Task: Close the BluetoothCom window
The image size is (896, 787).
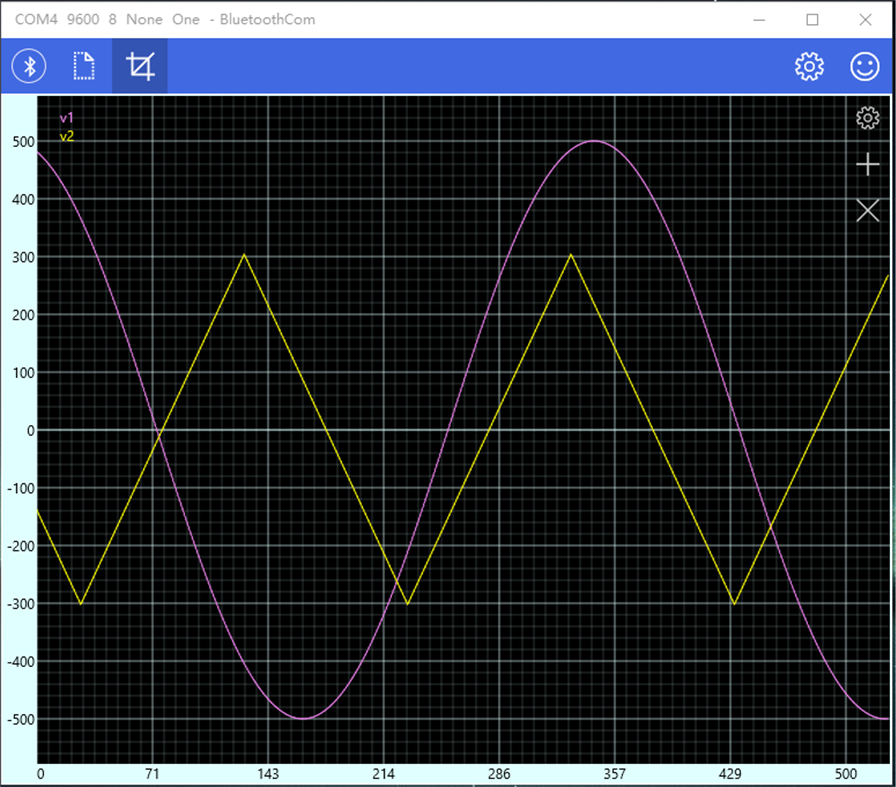Action: [865, 19]
